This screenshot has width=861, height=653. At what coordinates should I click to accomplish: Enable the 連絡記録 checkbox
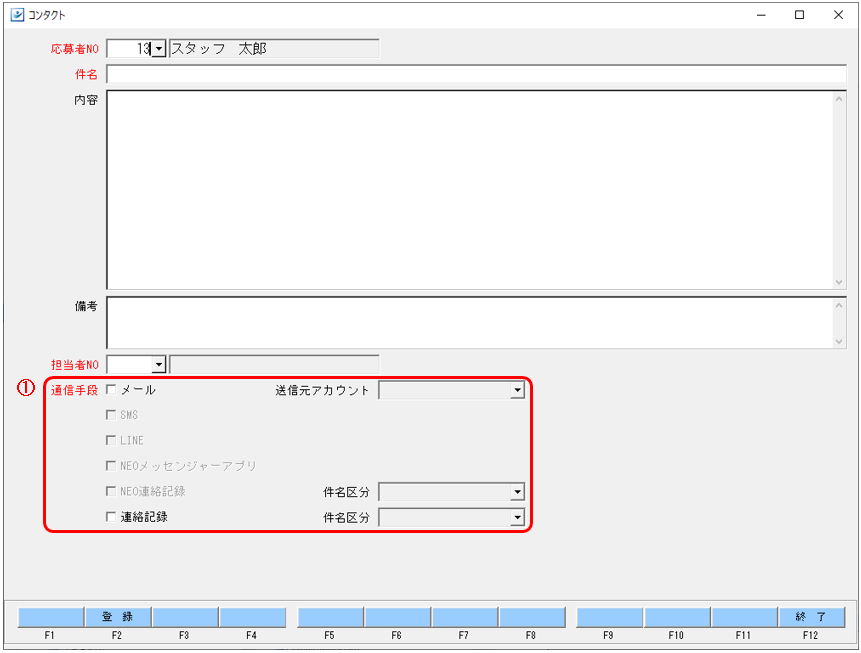111,517
